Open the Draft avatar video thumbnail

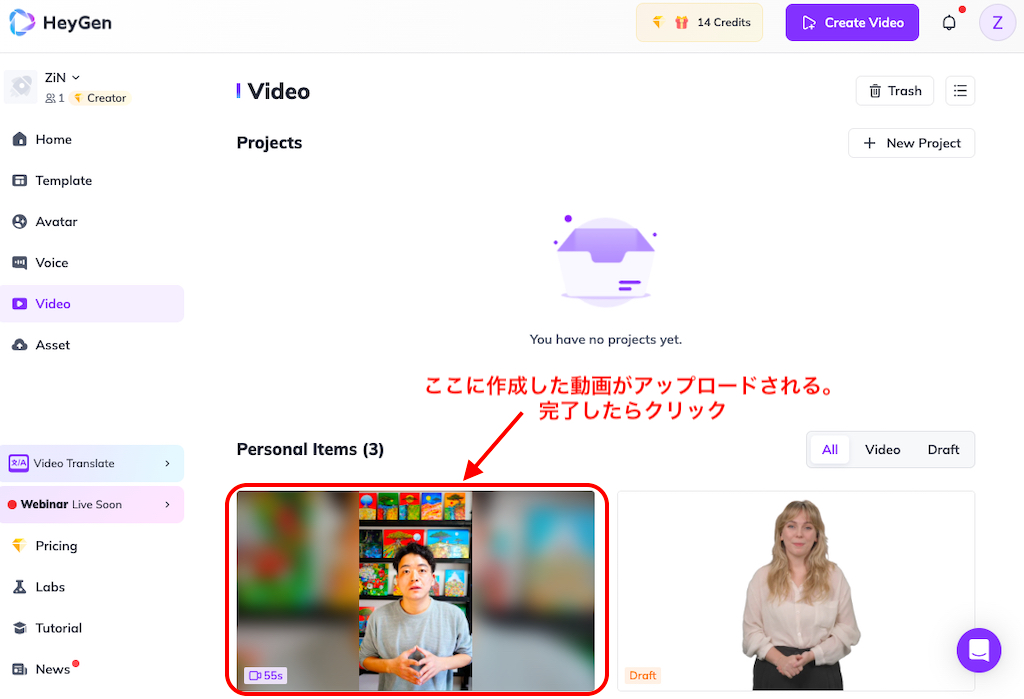pos(797,590)
